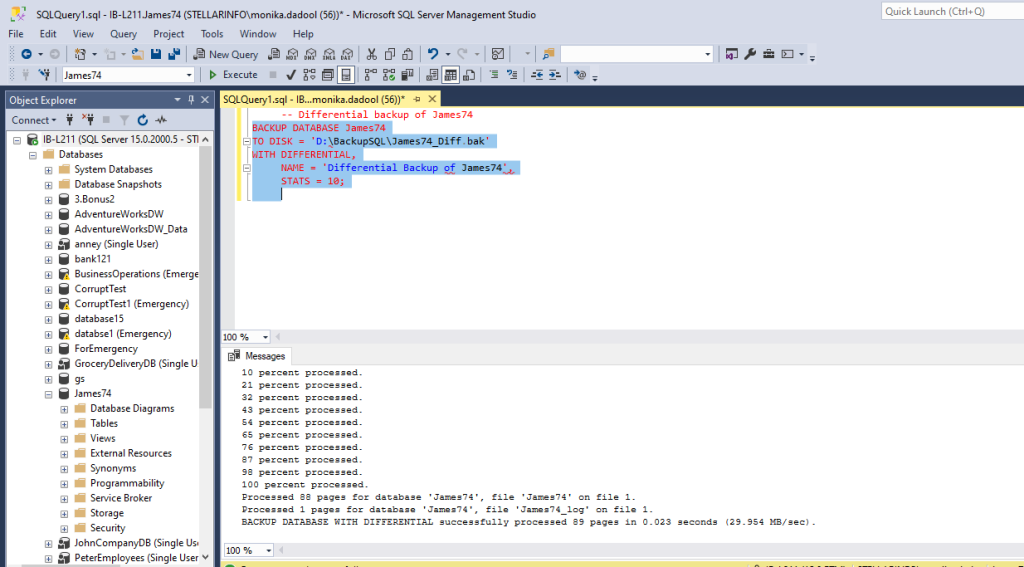Undo the last edit

433,54
